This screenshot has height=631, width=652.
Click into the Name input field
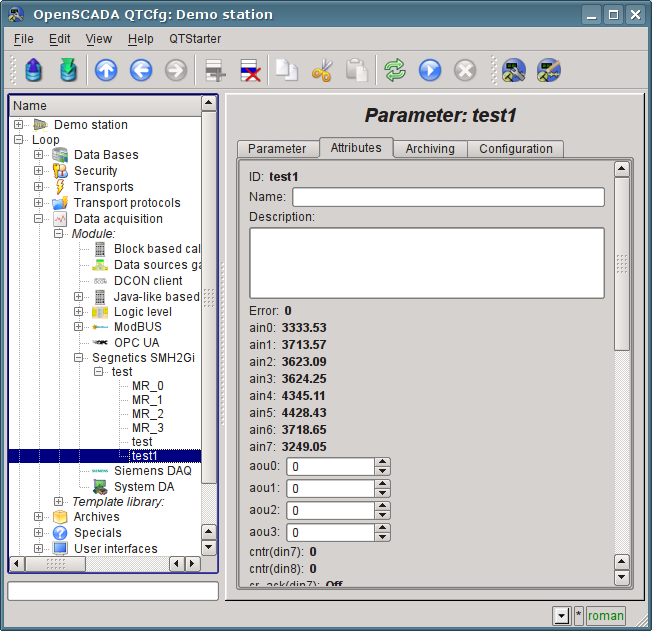point(448,197)
